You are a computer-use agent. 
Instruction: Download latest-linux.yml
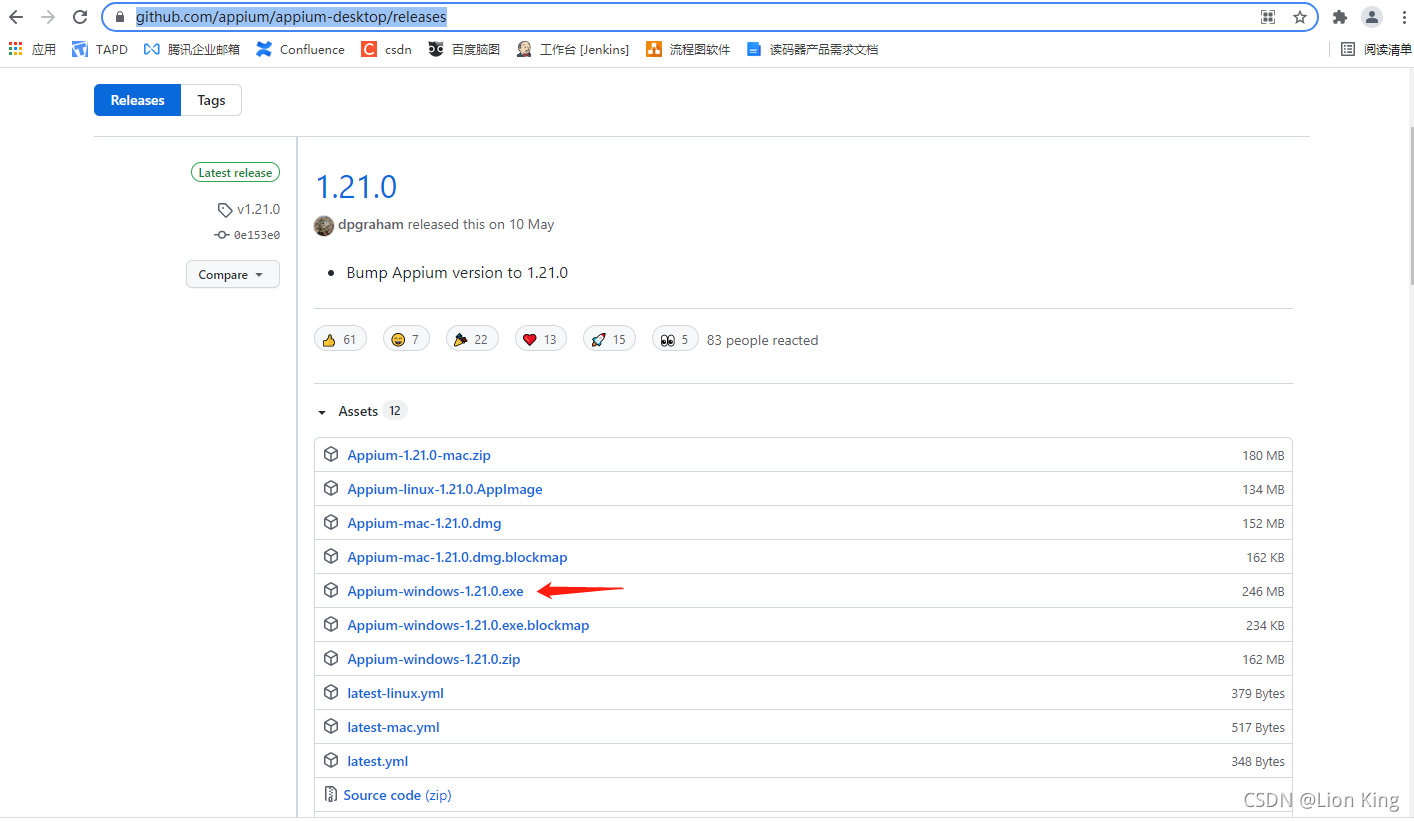pyautogui.click(x=395, y=693)
